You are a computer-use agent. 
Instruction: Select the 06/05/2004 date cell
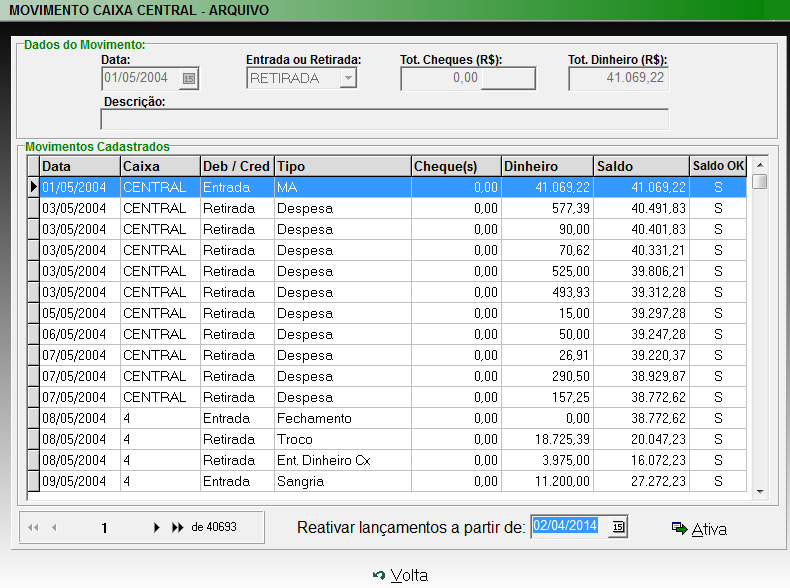[x=80, y=334]
